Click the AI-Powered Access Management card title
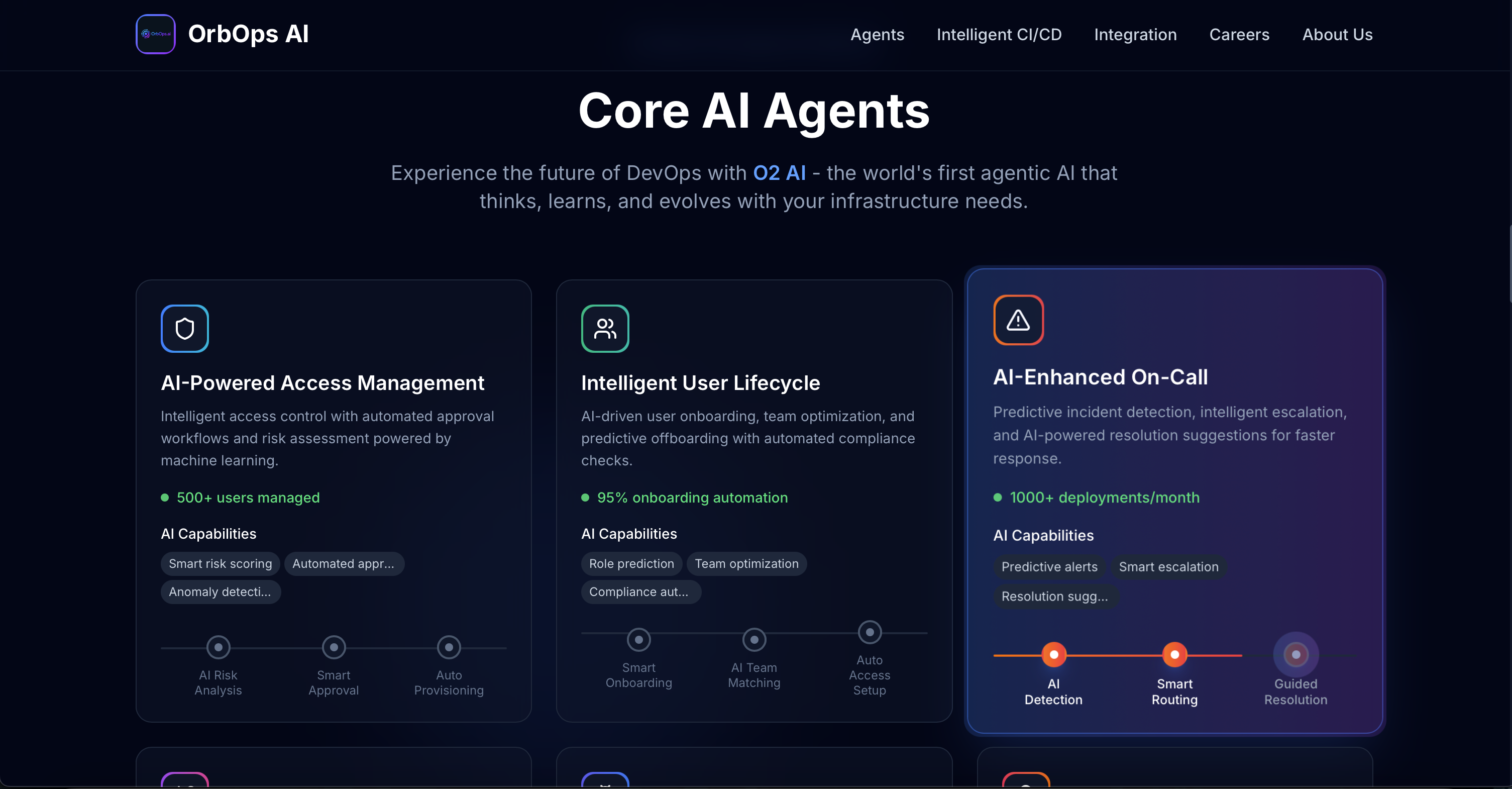The image size is (1512, 789). pyautogui.click(x=322, y=383)
